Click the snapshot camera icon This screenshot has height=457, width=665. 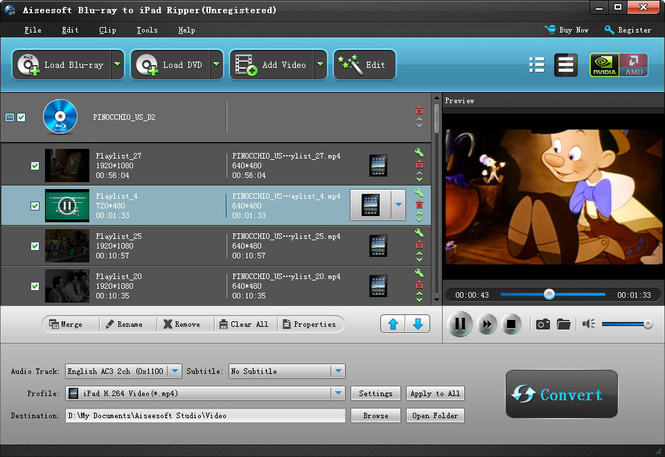[542, 324]
